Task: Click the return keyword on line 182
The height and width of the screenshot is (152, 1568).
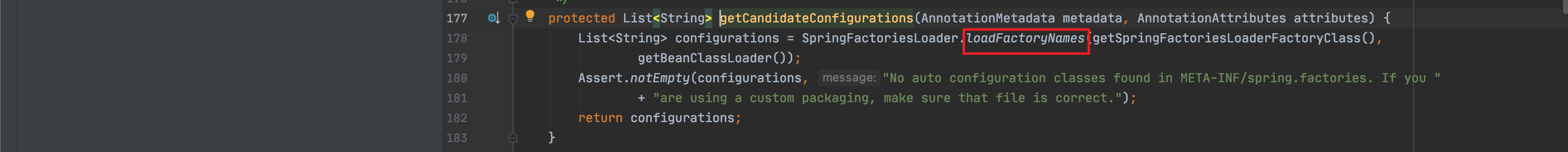Action: [600, 118]
